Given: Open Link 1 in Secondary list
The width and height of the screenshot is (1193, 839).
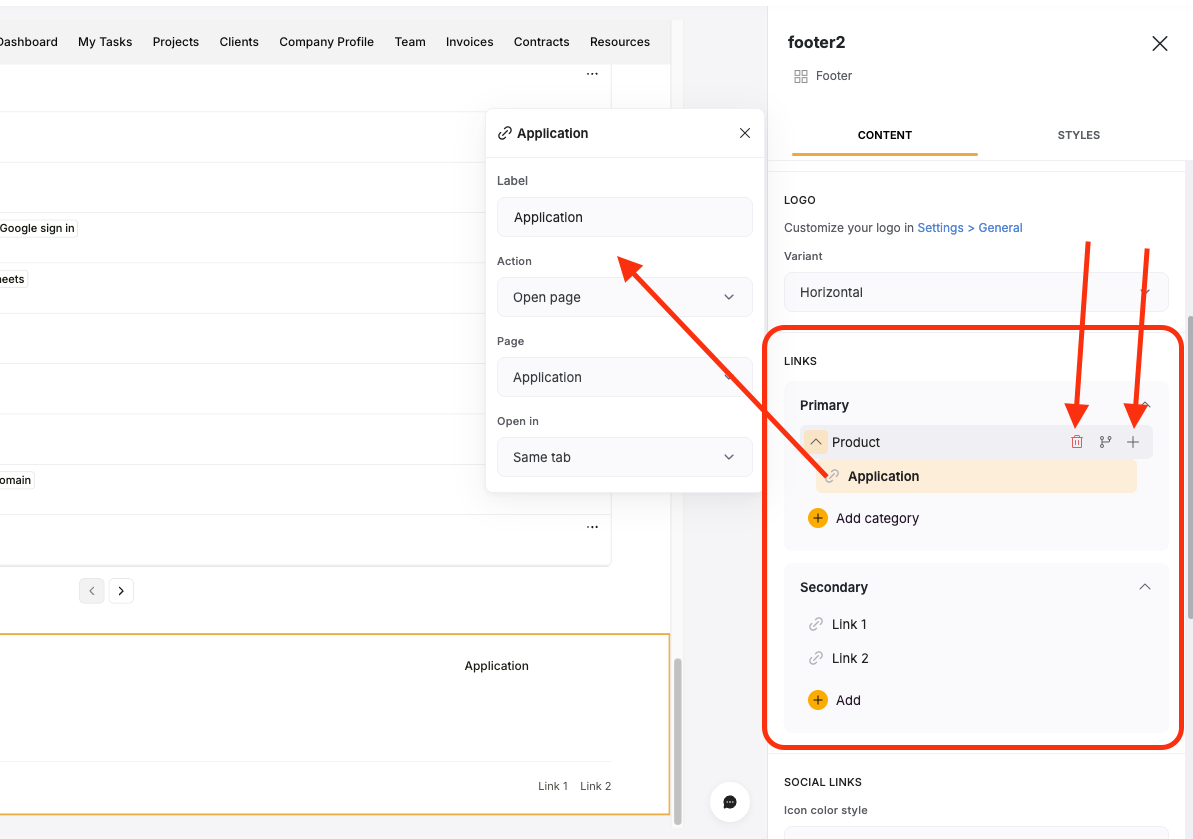Looking at the screenshot, I should point(849,624).
